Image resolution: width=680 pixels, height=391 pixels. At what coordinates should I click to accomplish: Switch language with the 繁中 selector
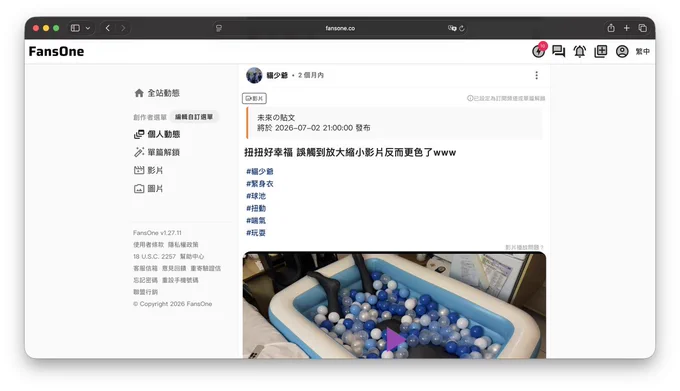(643, 52)
